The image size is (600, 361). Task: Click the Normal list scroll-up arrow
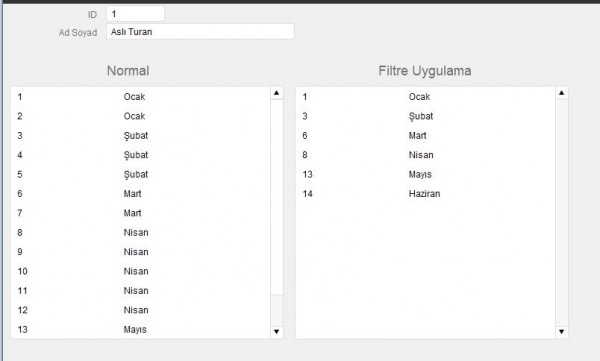click(x=276, y=93)
